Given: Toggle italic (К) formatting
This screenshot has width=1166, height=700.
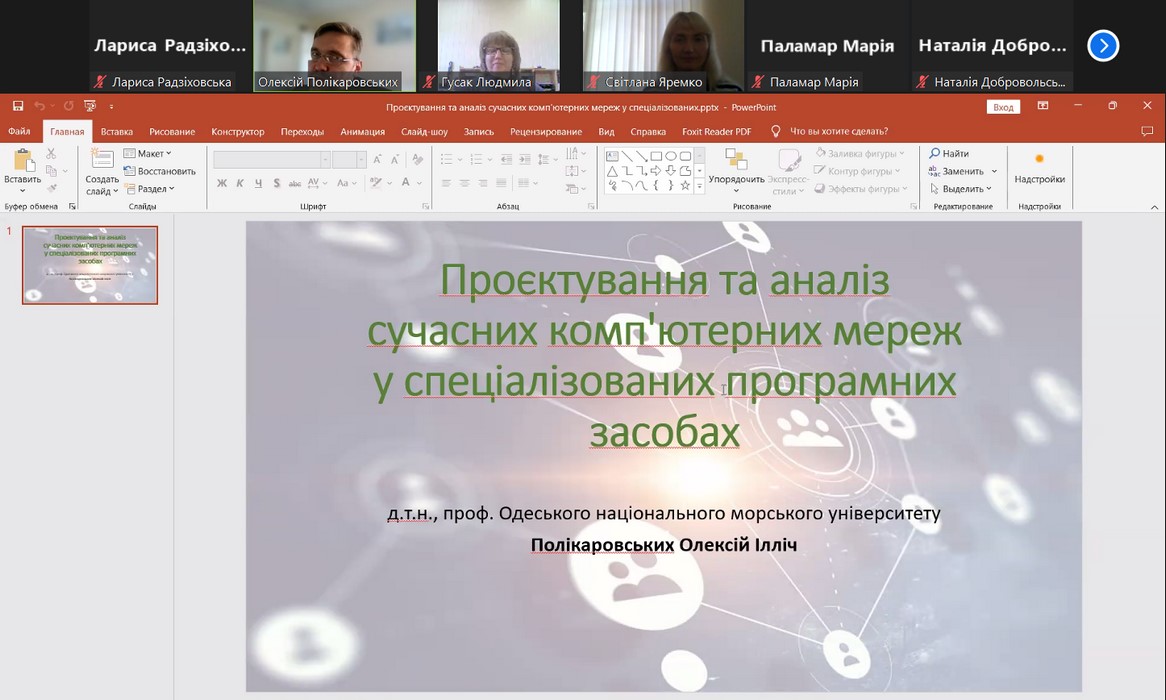Looking at the screenshot, I should point(240,183).
